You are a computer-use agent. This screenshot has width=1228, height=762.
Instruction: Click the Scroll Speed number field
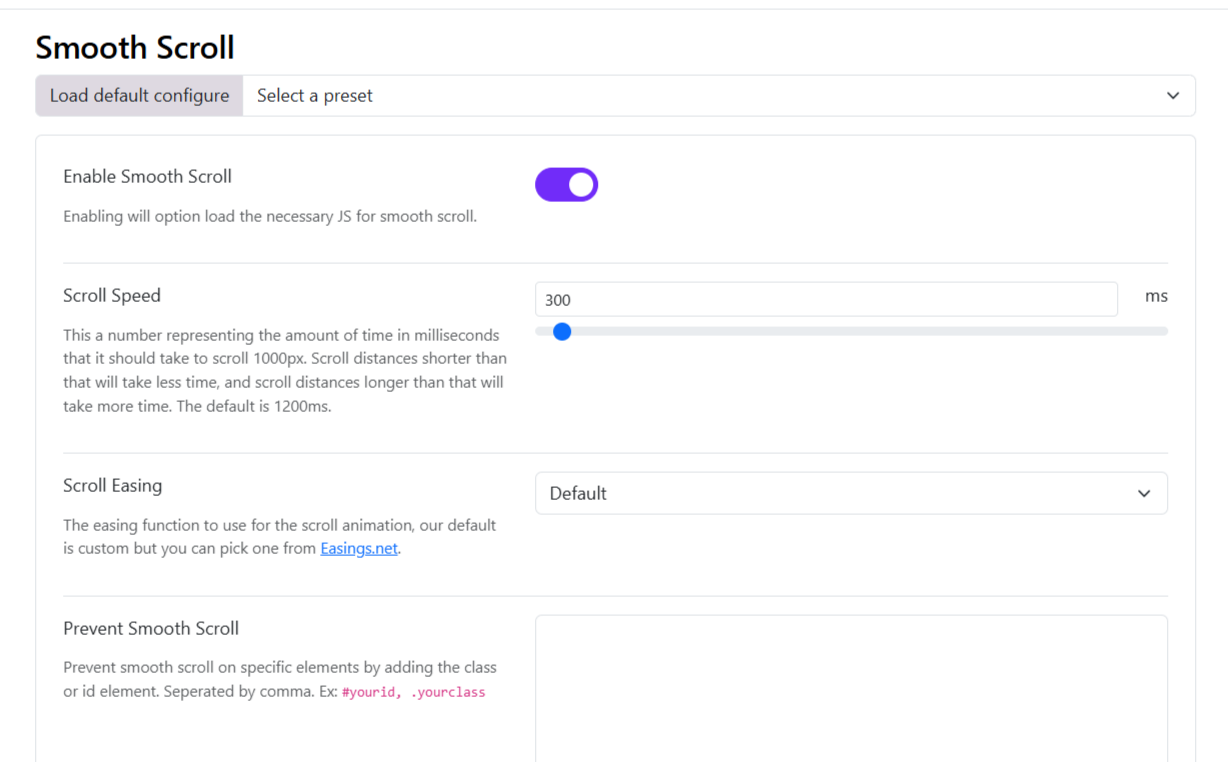826,299
